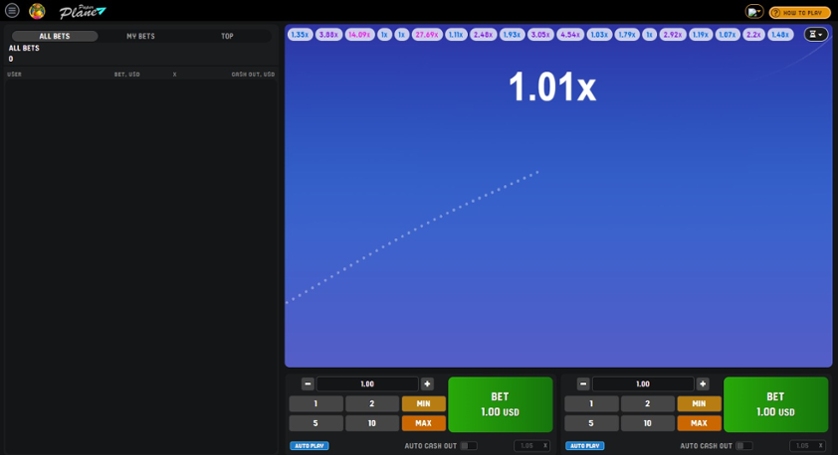This screenshot has width=838, height=455.
Task: Click the round game logo icon
Action: (x=37, y=11)
